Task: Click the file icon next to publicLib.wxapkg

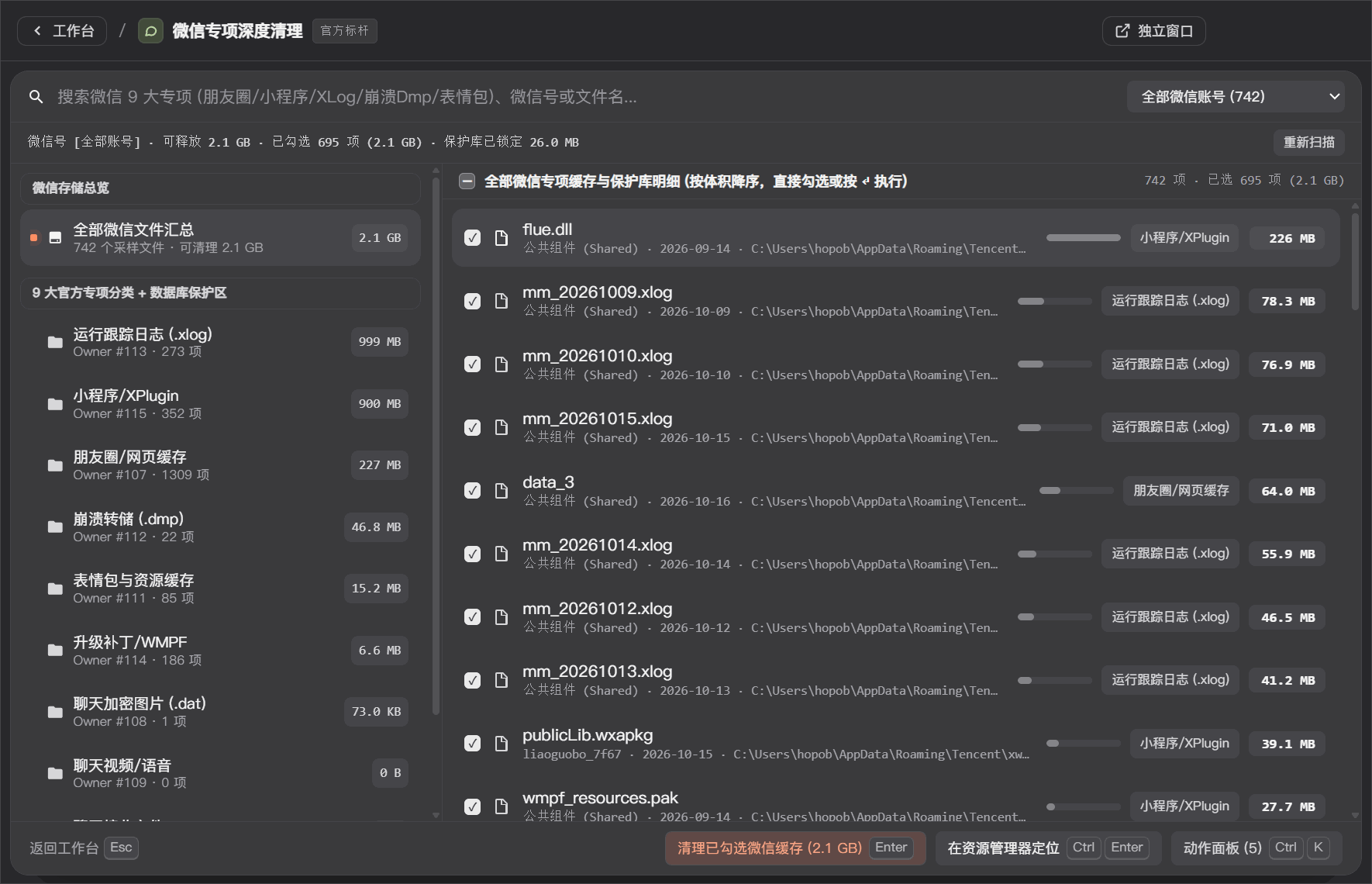Action: [x=502, y=744]
